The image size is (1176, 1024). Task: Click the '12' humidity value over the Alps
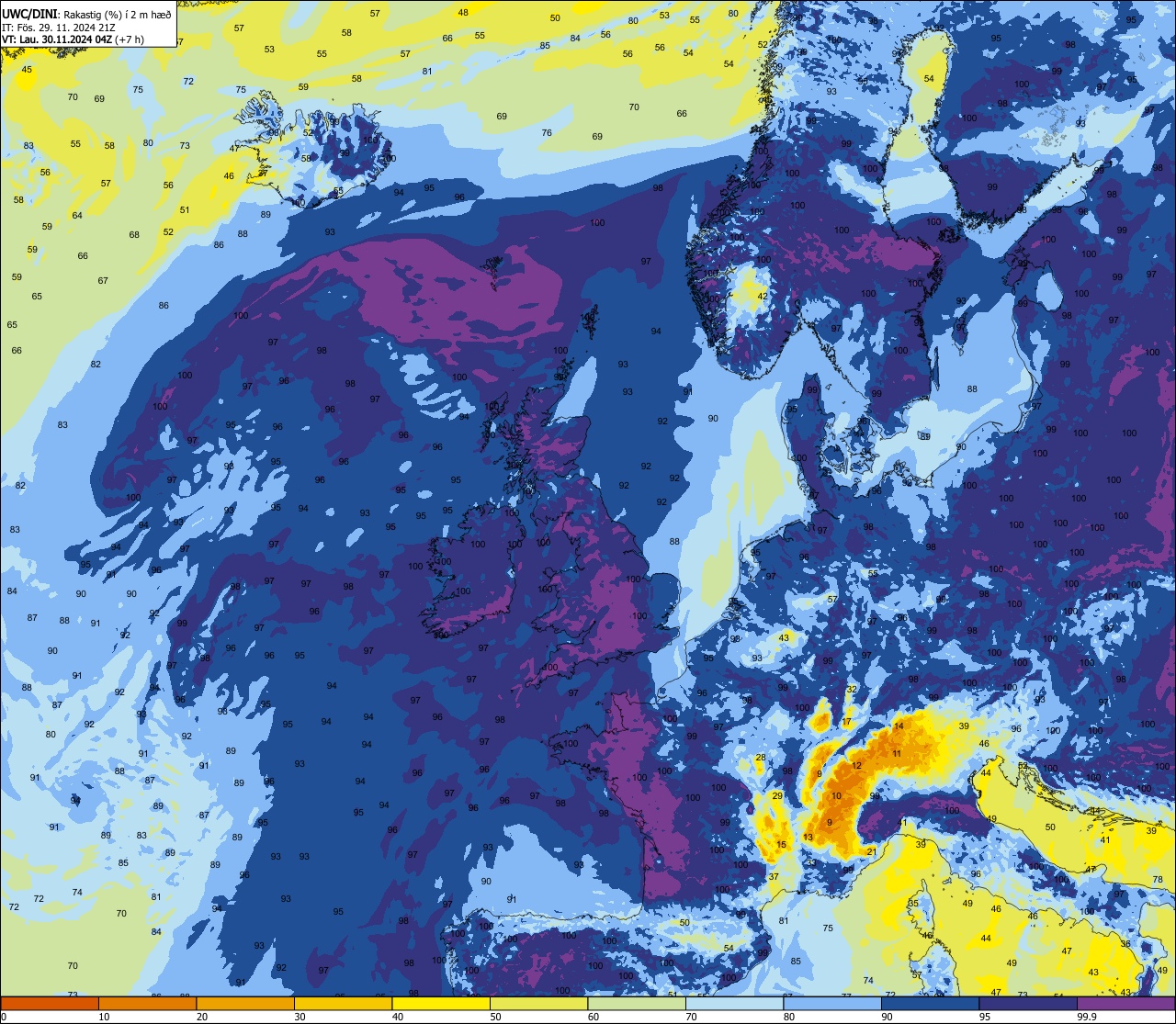point(856,765)
